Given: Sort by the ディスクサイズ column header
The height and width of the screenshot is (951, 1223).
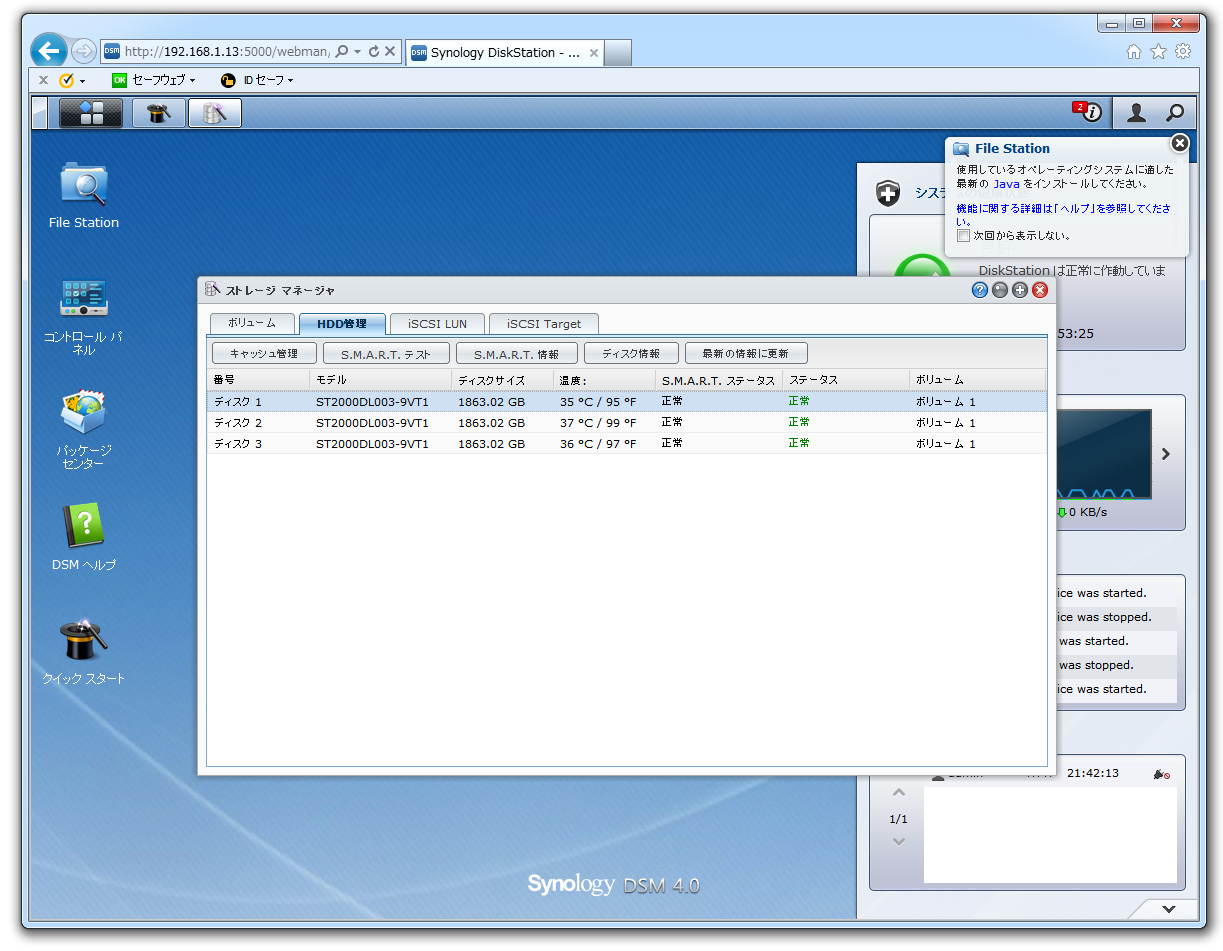Looking at the screenshot, I should tap(503, 380).
